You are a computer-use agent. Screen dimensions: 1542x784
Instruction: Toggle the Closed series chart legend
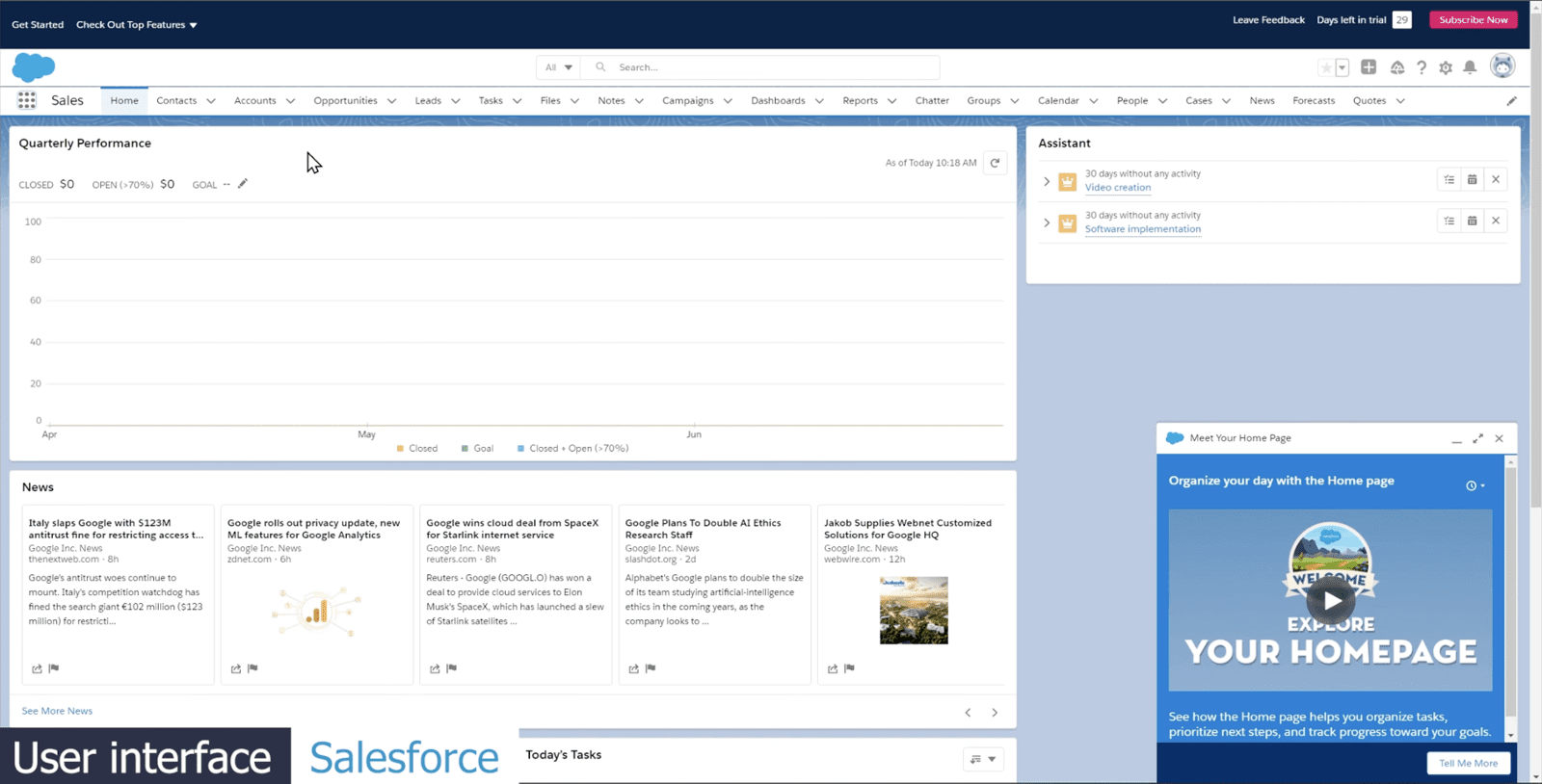click(x=417, y=449)
